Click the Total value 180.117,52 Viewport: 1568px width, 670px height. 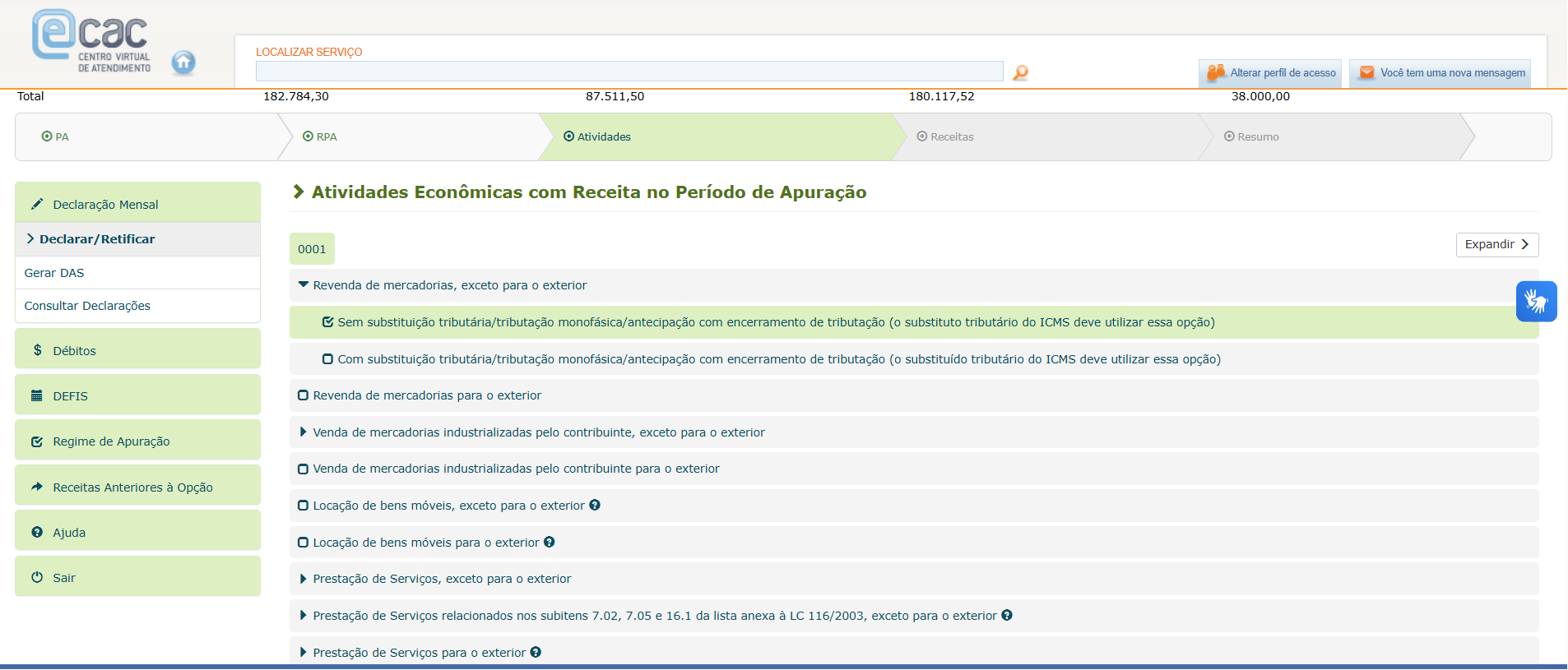941,96
